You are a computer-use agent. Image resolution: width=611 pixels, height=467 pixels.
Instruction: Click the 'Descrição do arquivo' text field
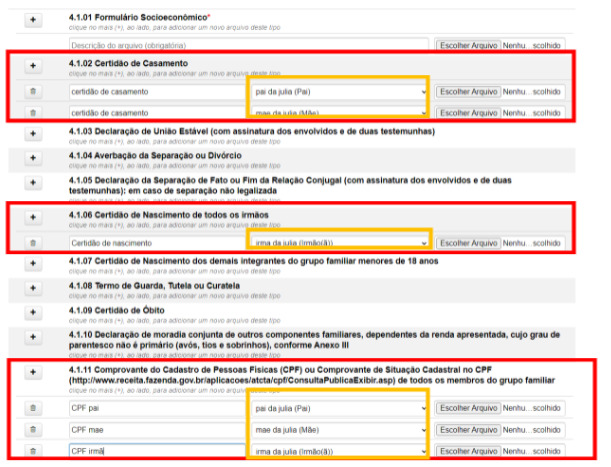pyautogui.click(x=248, y=45)
